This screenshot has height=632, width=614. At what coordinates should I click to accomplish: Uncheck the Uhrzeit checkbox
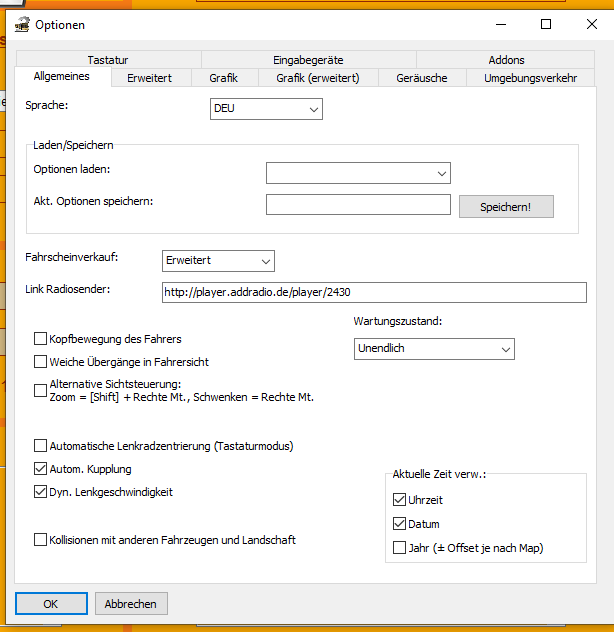[x=400, y=500]
